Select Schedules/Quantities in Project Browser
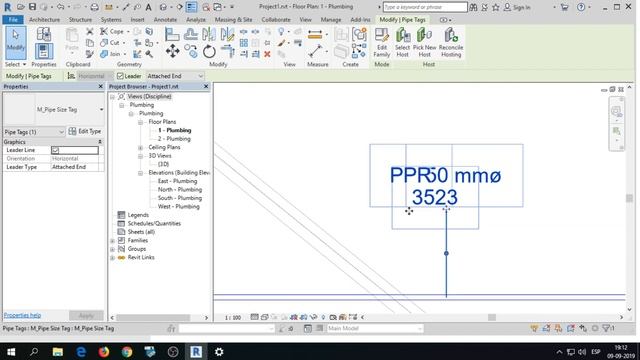Image resolution: width=640 pixels, height=360 pixels. pos(154,224)
